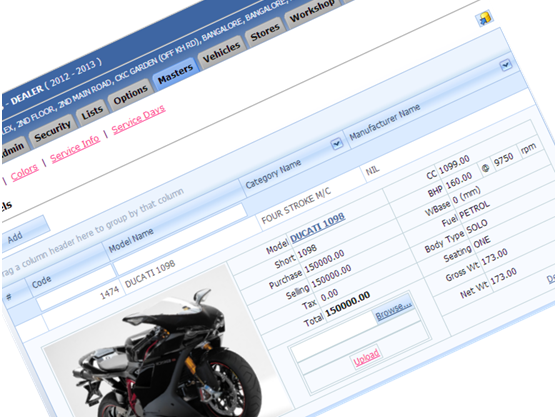Image resolution: width=557 pixels, height=419 pixels.
Task: Select the NIL manufacturer cell
Action: (372, 170)
